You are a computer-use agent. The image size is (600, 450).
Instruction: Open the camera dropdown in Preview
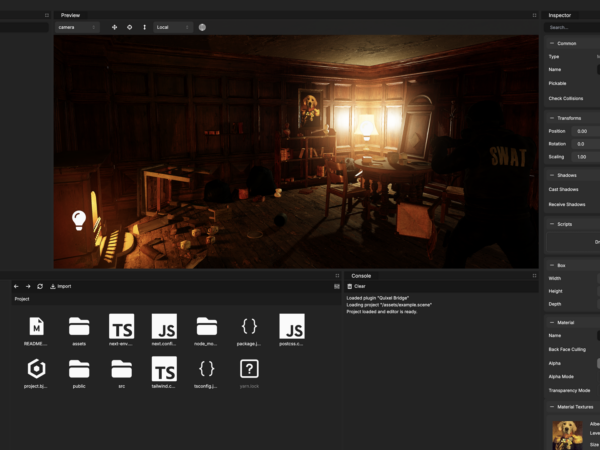point(77,27)
